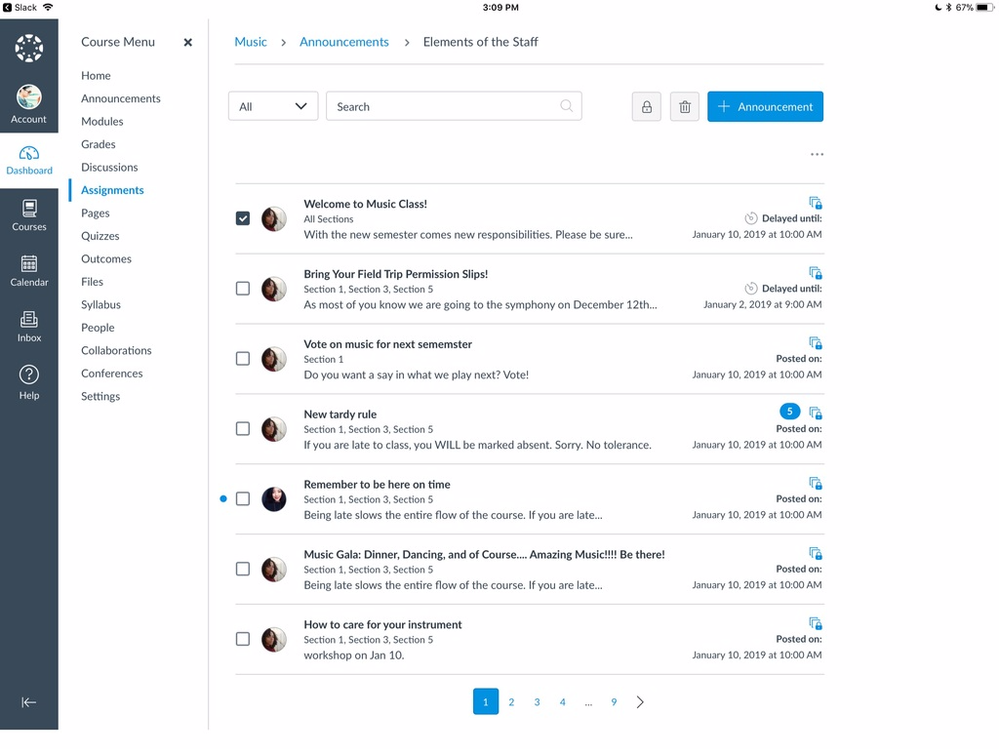The width and height of the screenshot is (999, 749).
Task: Open the Help question mark icon
Action: click(x=29, y=381)
